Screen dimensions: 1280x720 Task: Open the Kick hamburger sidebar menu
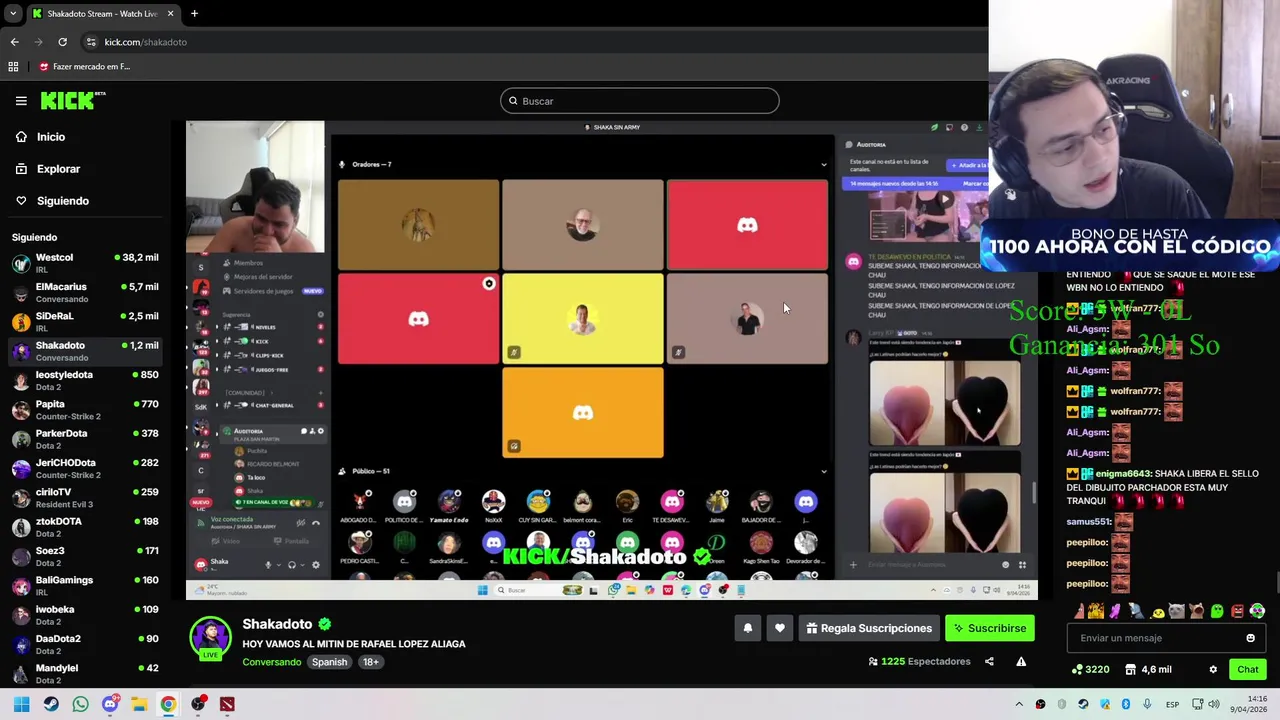[21, 101]
